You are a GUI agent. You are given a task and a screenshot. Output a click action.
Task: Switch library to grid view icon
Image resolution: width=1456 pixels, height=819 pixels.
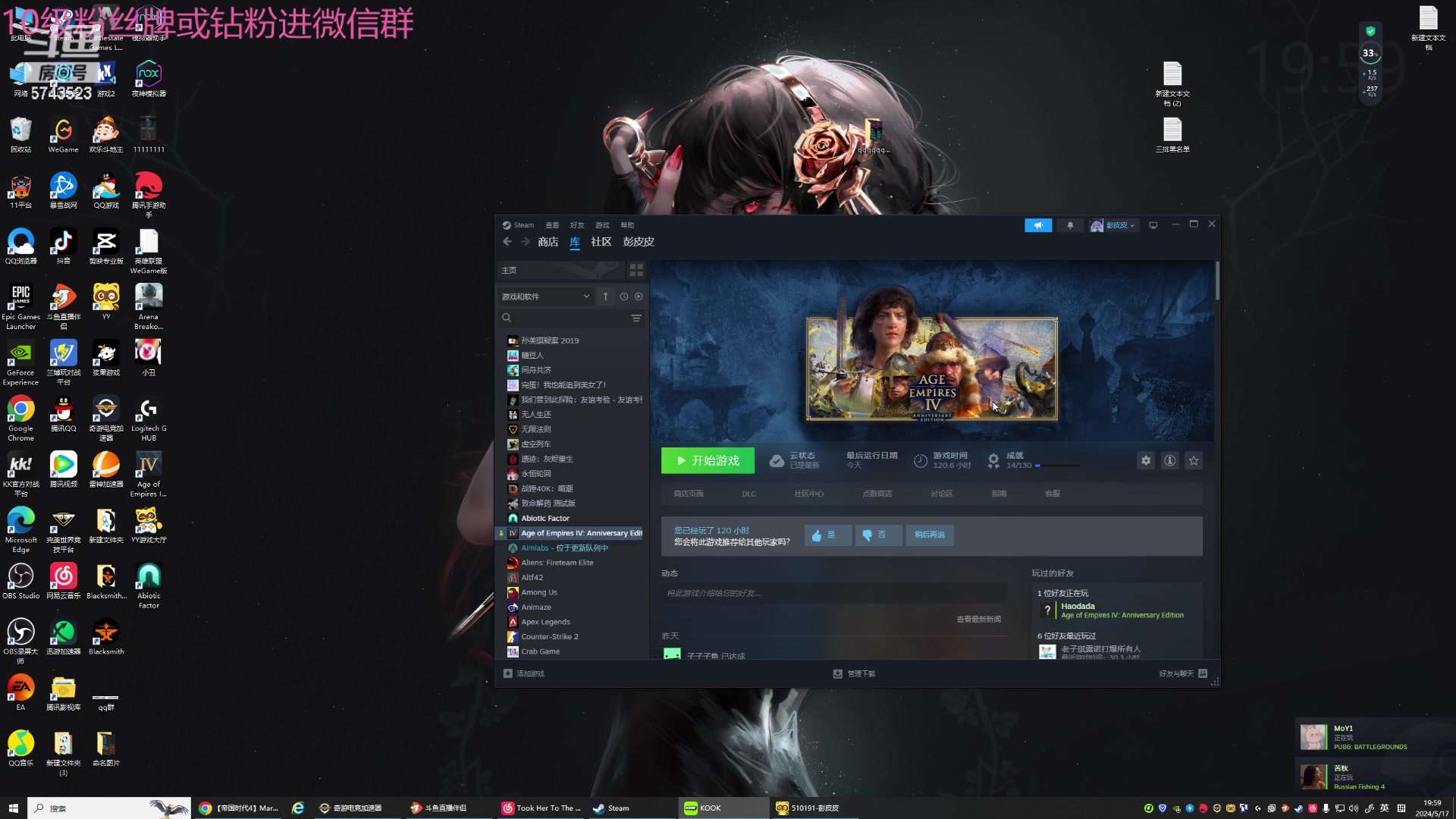tap(635, 270)
